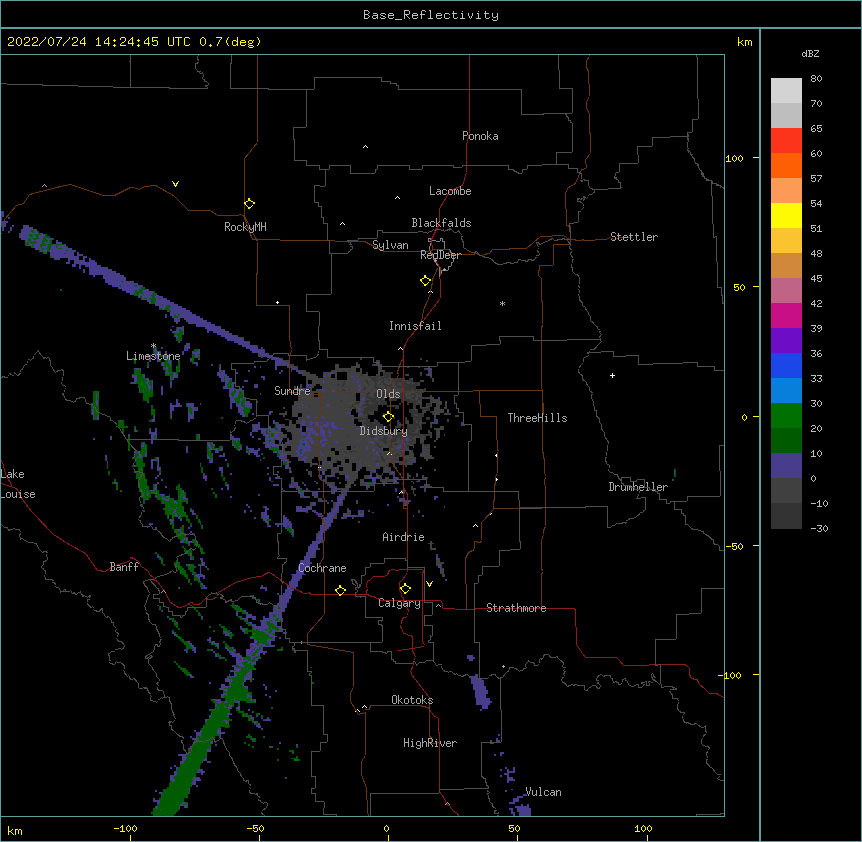862x842 pixels.
Task: Click the yellow diamond marker near RockyMH
Action: (x=249, y=204)
